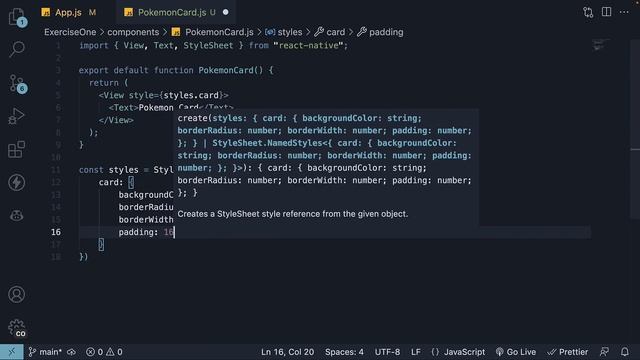Open the Explorer view in activity bar

[x=16, y=17]
